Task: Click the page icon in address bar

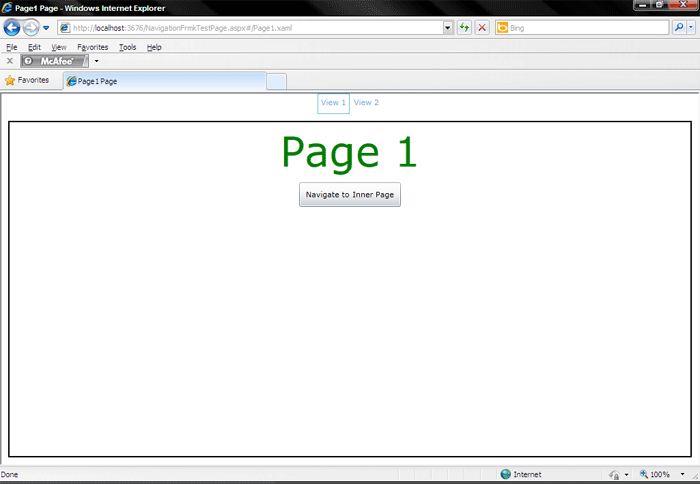Action: pyautogui.click(x=65, y=28)
